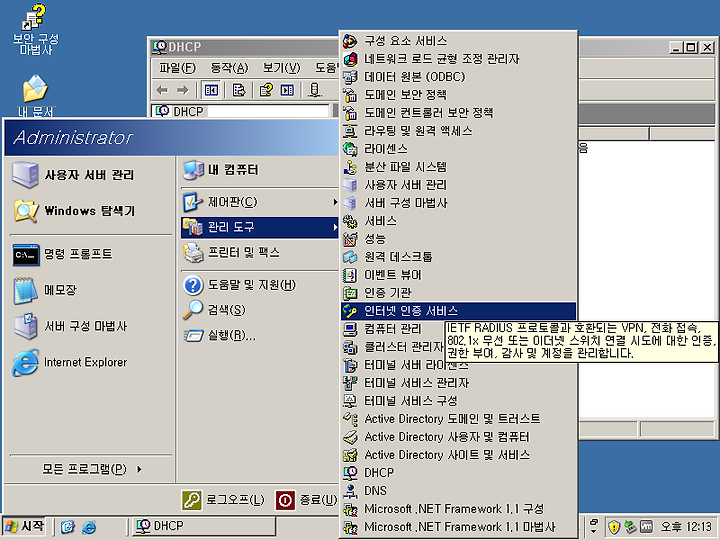Open 파일(F) menu in DHCP window
This screenshot has width=720, height=540.
[x=177, y=68]
